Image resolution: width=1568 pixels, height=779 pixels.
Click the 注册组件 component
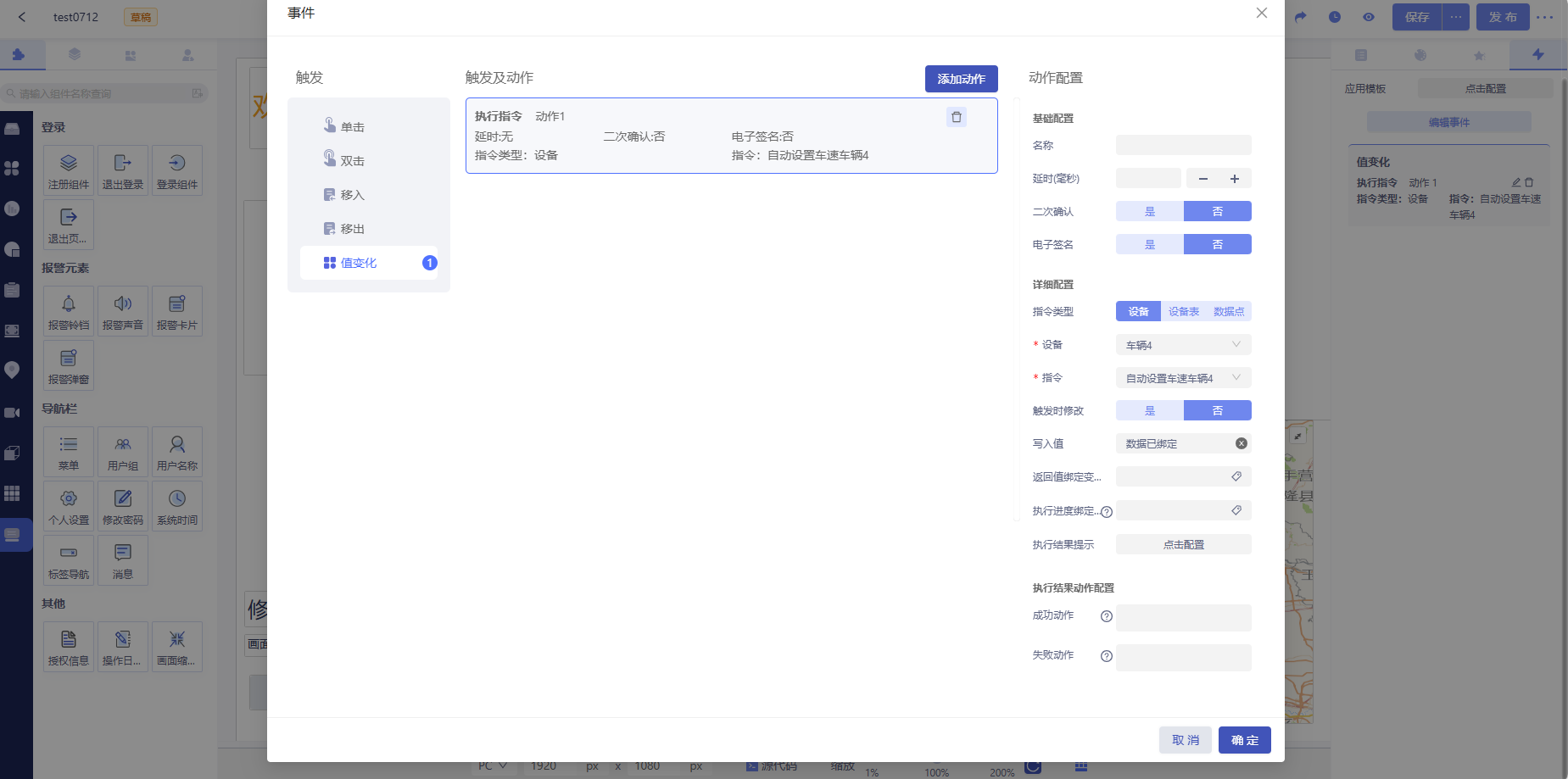pyautogui.click(x=69, y=170)
